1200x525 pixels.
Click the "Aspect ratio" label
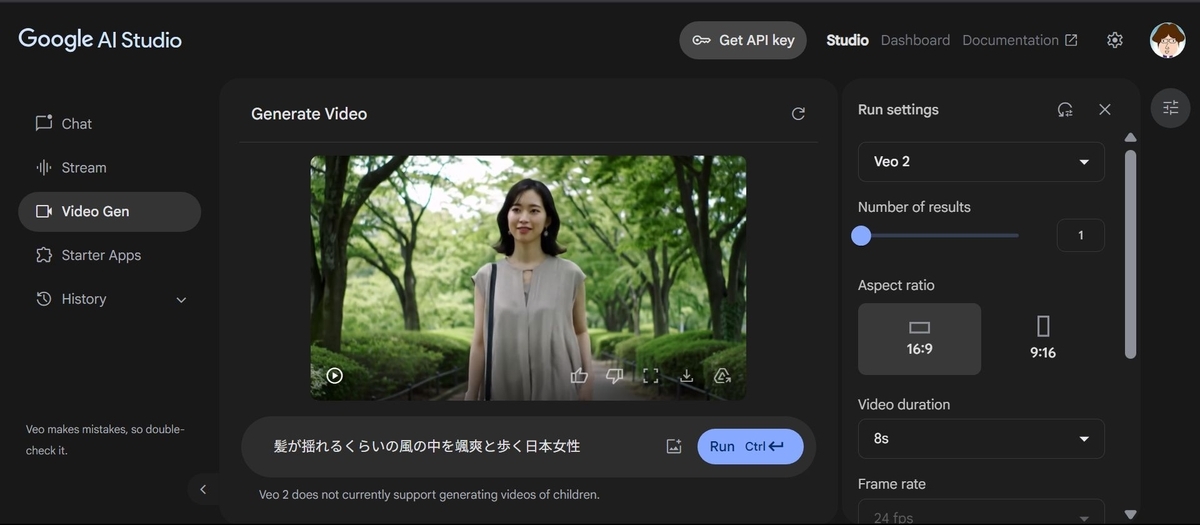point(896,285)
